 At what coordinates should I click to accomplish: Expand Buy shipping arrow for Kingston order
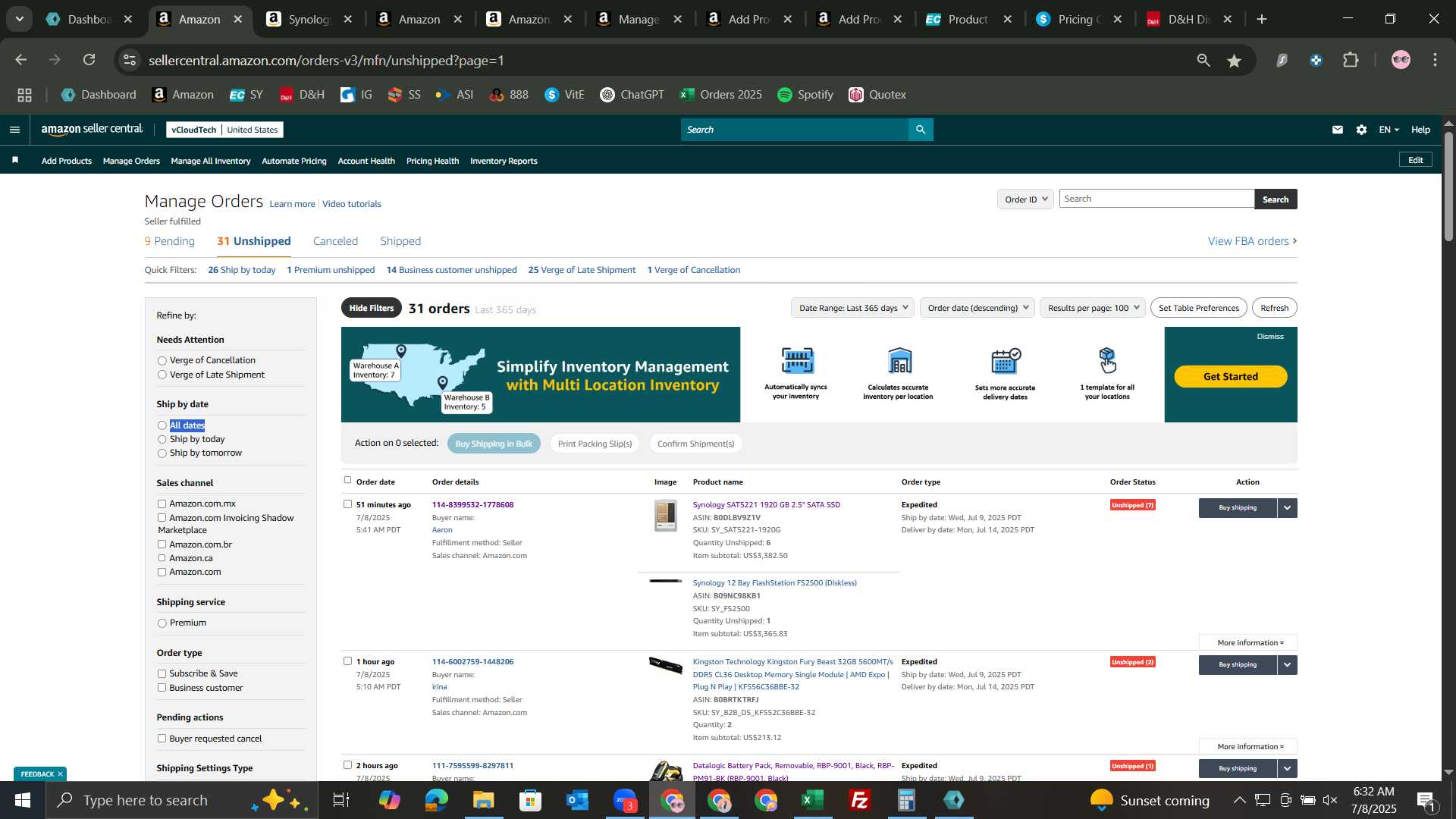pyautogui.click(x=1288, y=665)
